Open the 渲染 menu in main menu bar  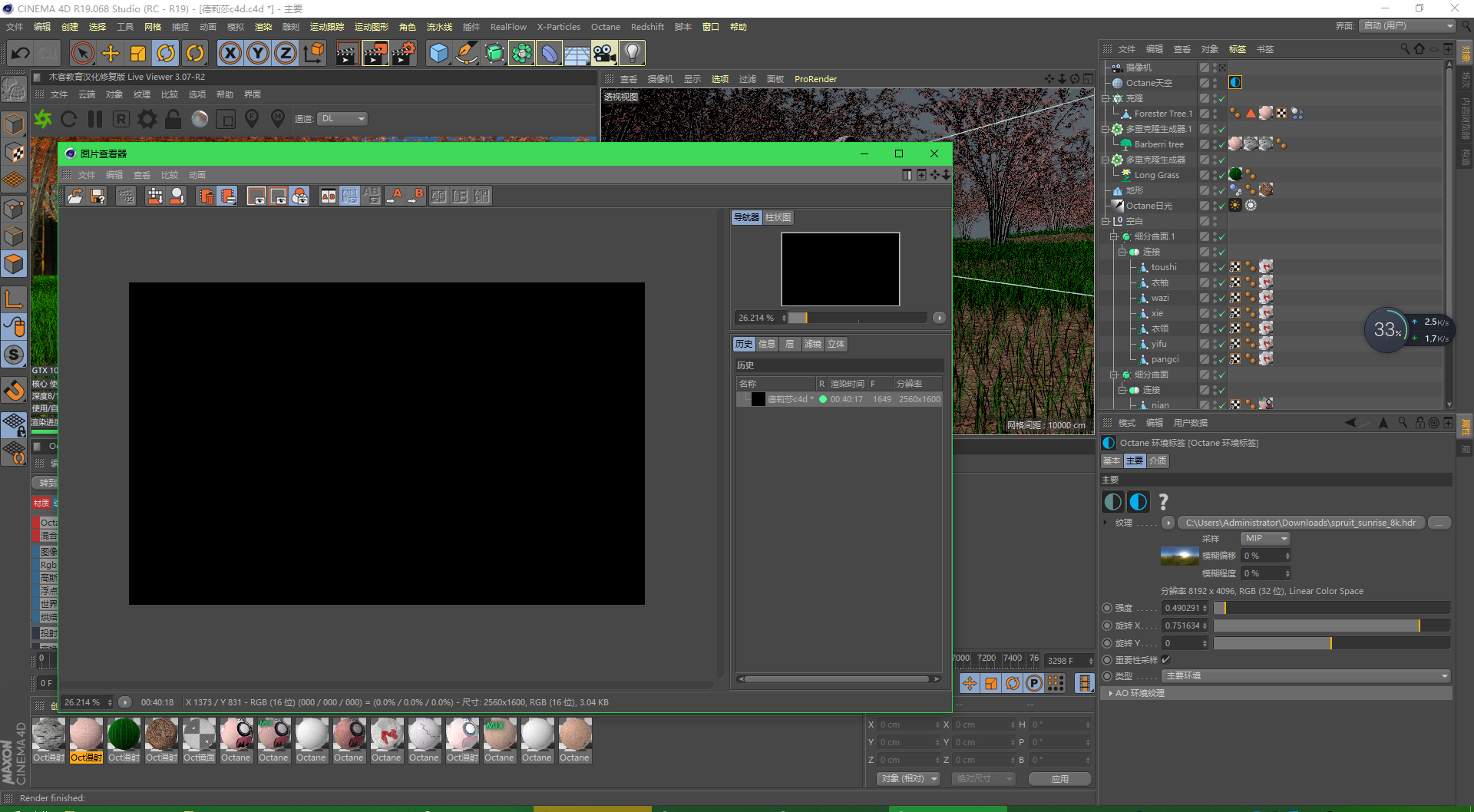pos(263,27)
